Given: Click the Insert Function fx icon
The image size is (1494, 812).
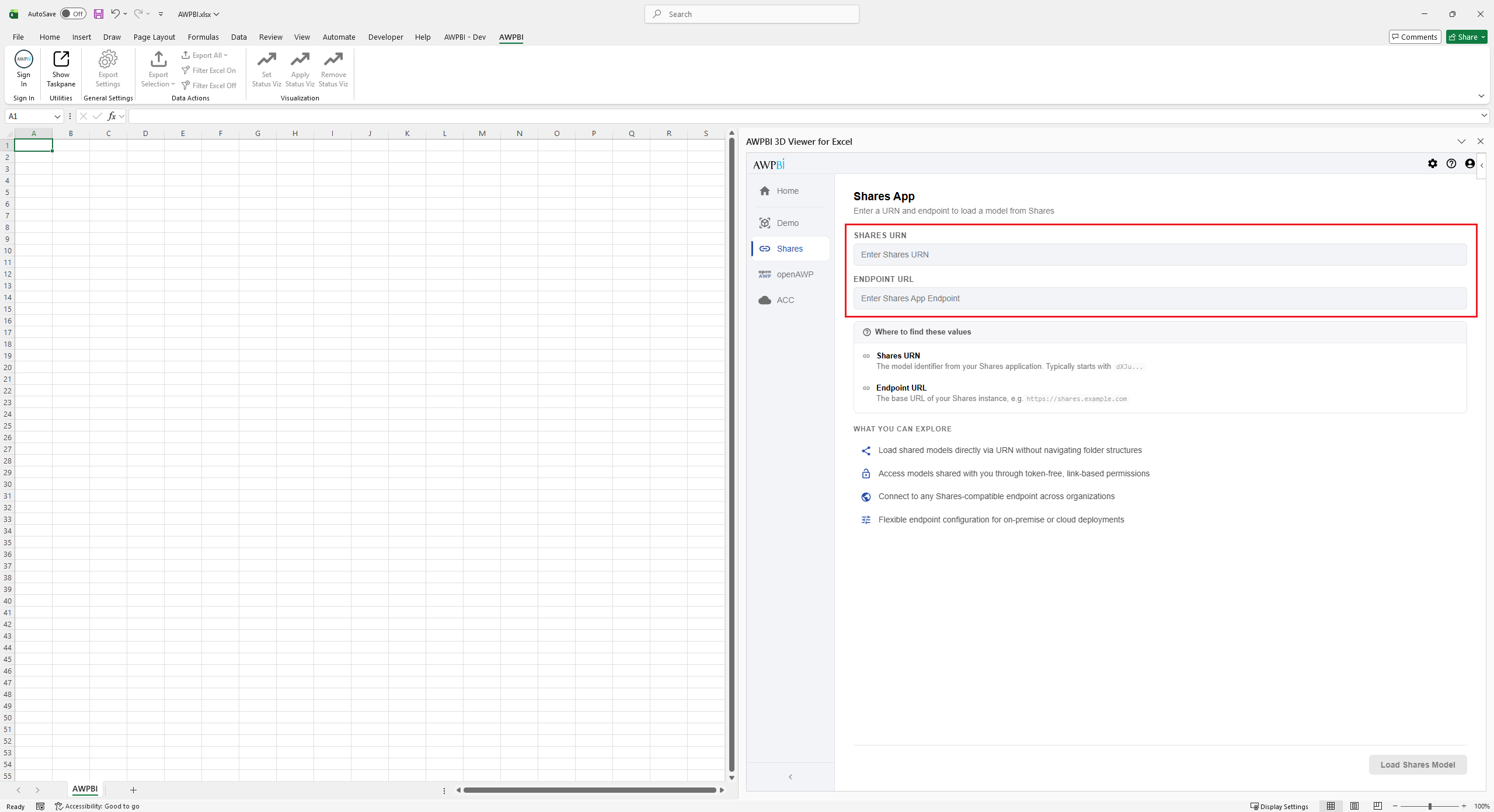Looking at the screenshot, I should pyautogui.click(x=112, y=116).
